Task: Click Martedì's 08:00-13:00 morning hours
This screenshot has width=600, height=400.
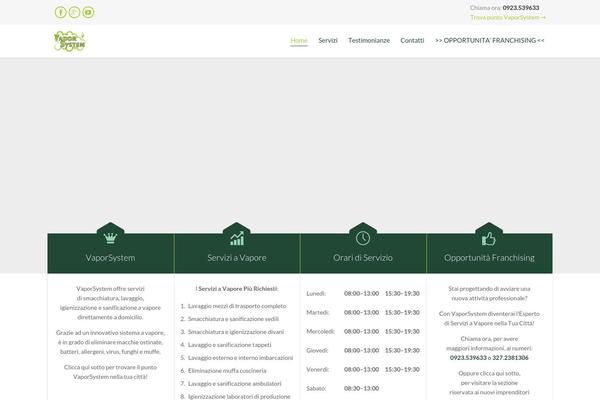Action: [x=361, y=312]
